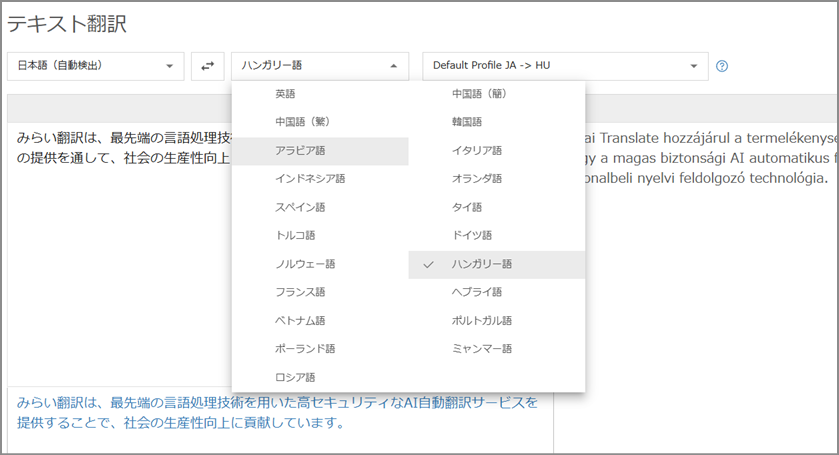The width and height of the screenshot is (839, 455).
Task: Pick インドネシア語 from the dropdown list
Action: (x=310, y=179)
